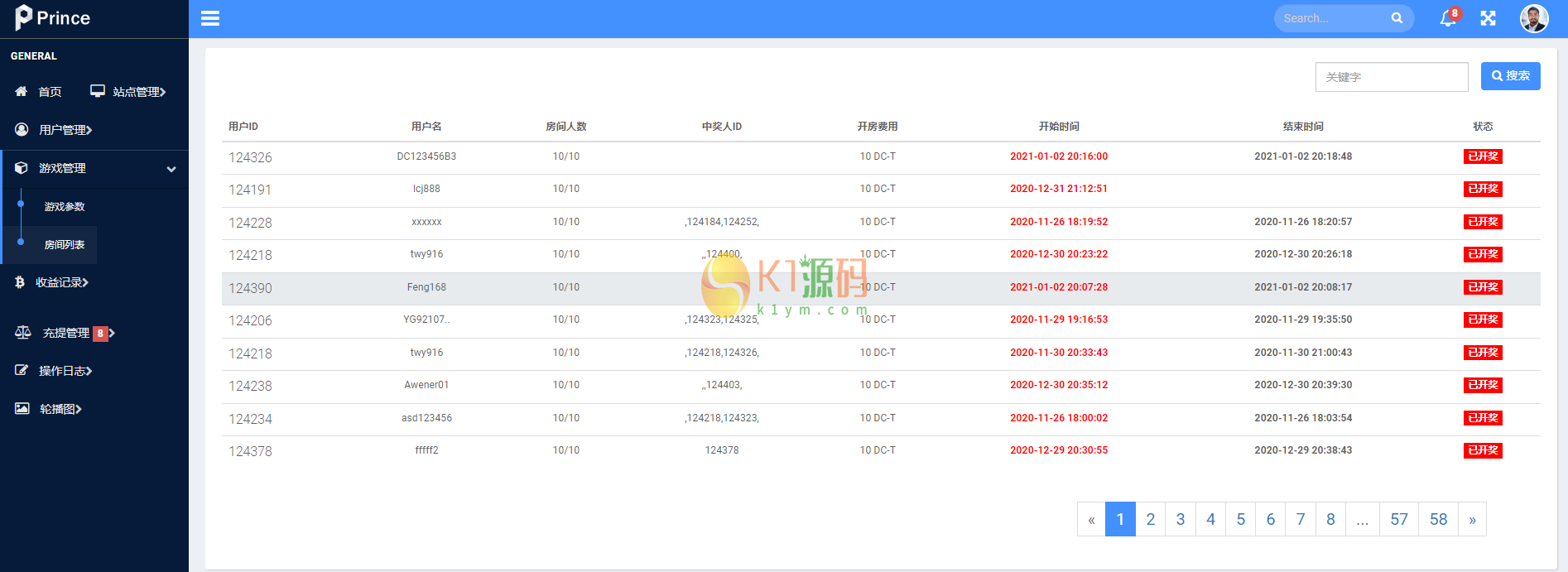
Task: Click the edit icon for 操作日志
Action: click(22, 370)
